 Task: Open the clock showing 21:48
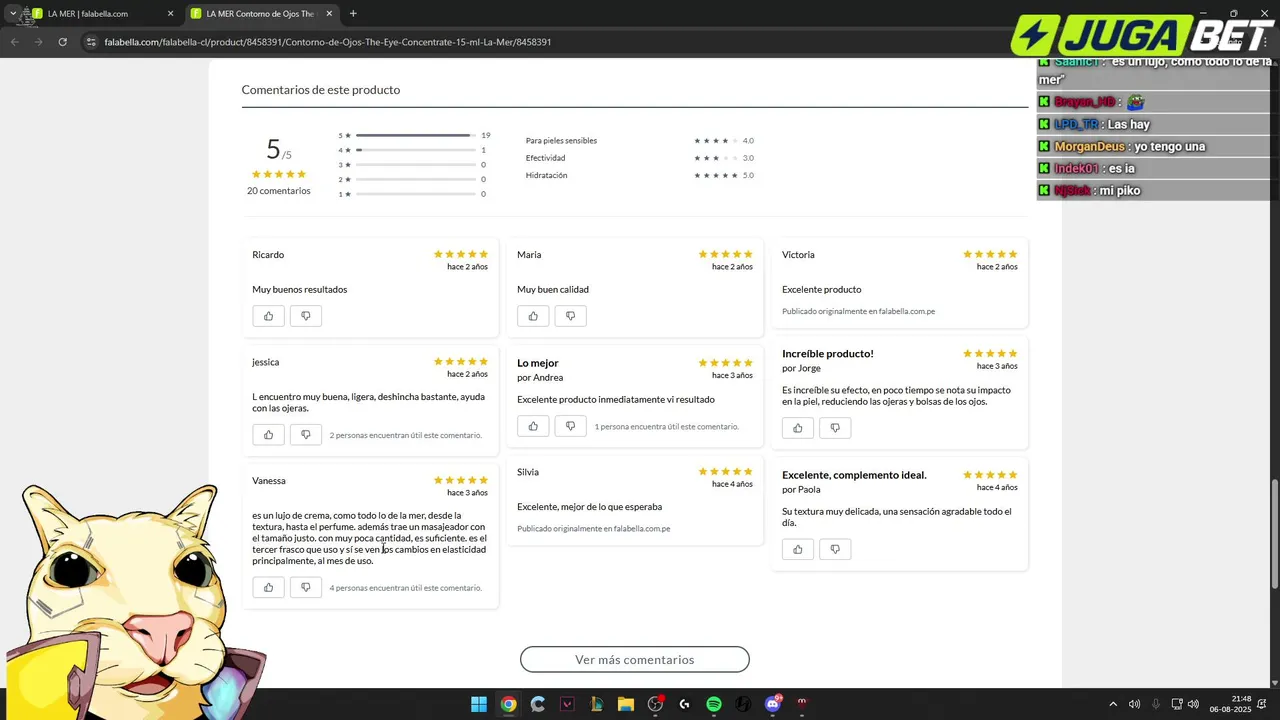[x=1230, y=704]
